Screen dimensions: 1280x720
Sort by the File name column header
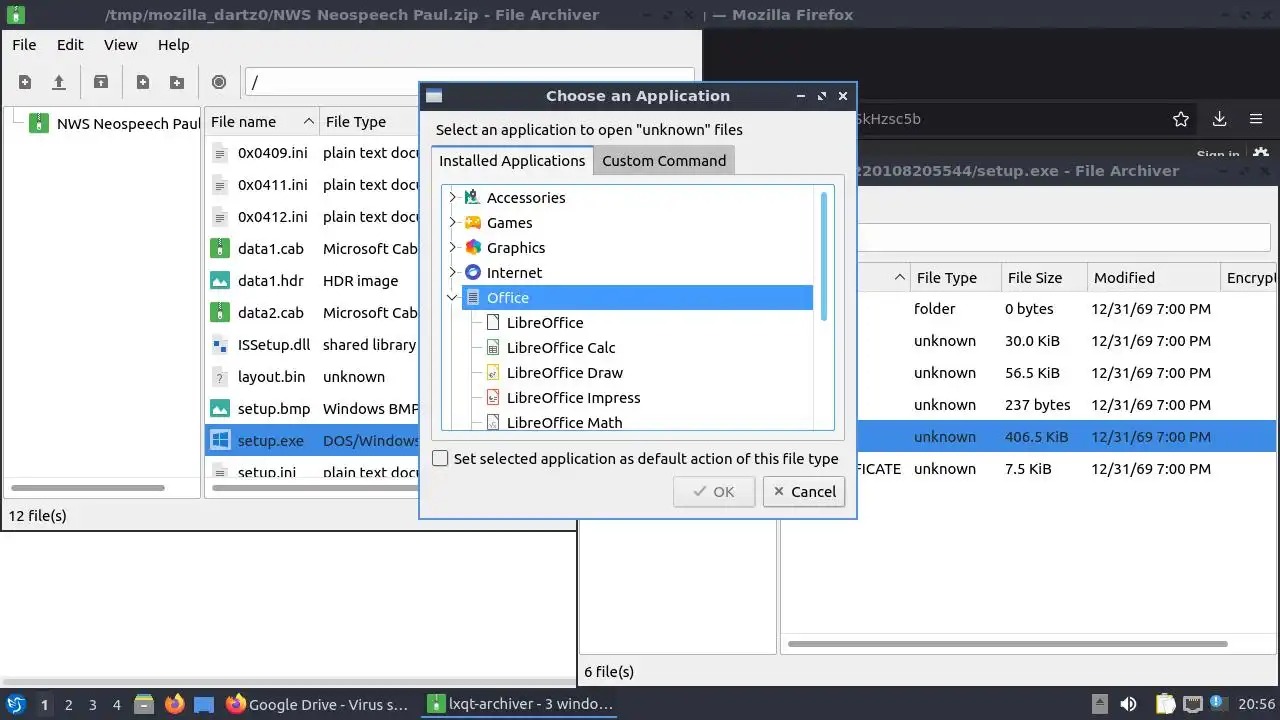[262, 121]
